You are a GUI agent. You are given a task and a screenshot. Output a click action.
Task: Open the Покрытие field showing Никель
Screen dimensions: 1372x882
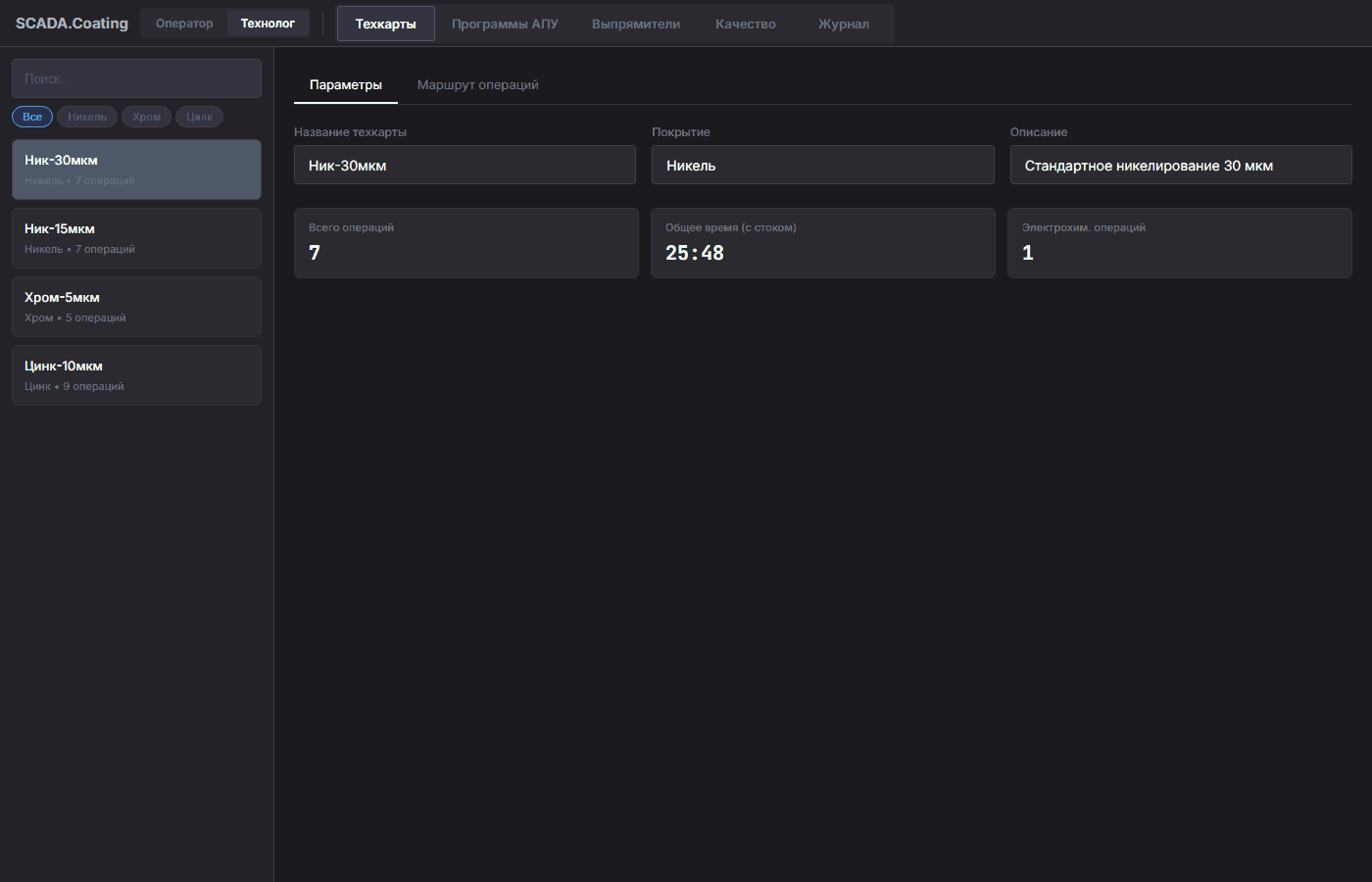coord(822,166)
